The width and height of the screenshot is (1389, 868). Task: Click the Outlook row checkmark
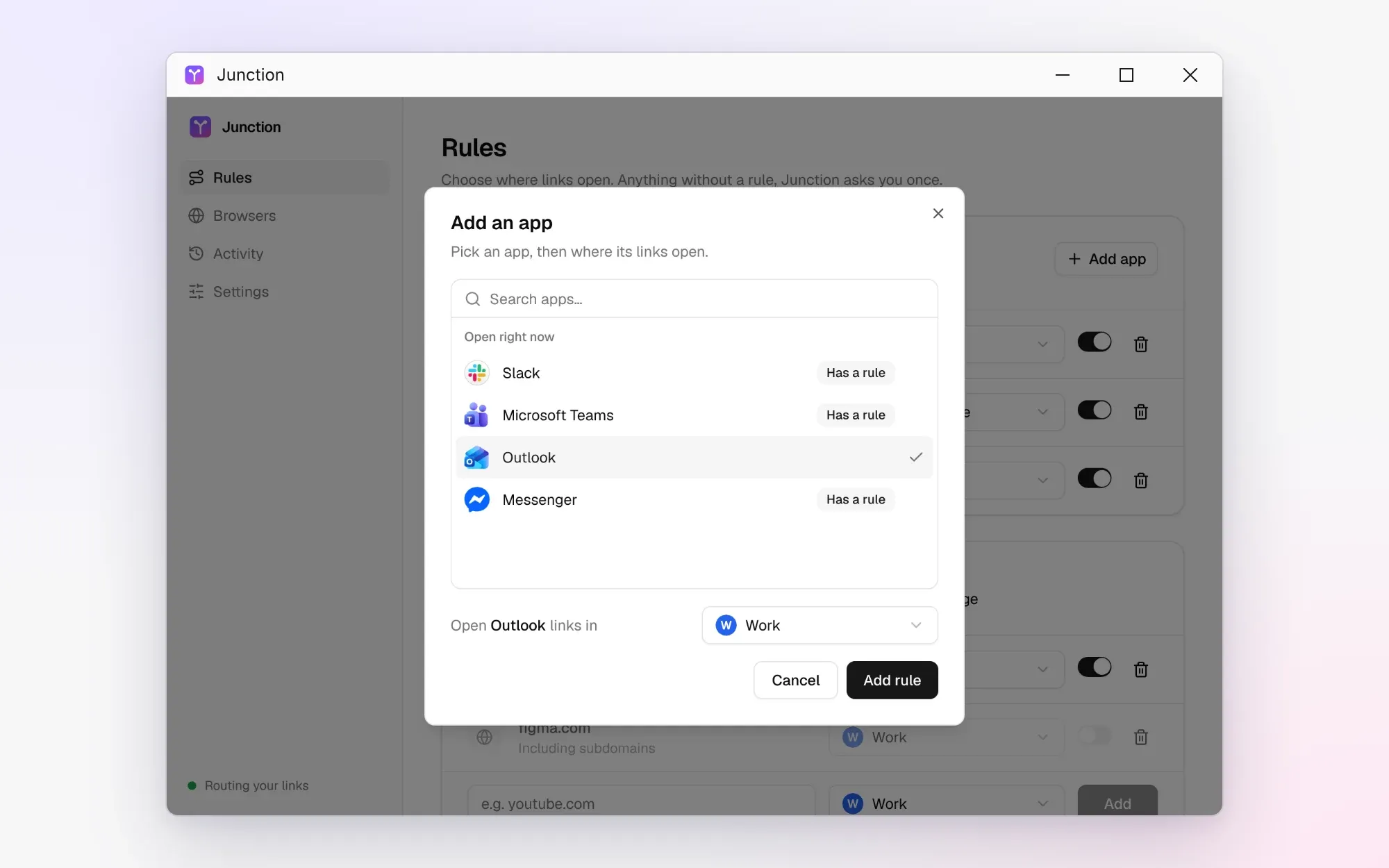(916, 457)
